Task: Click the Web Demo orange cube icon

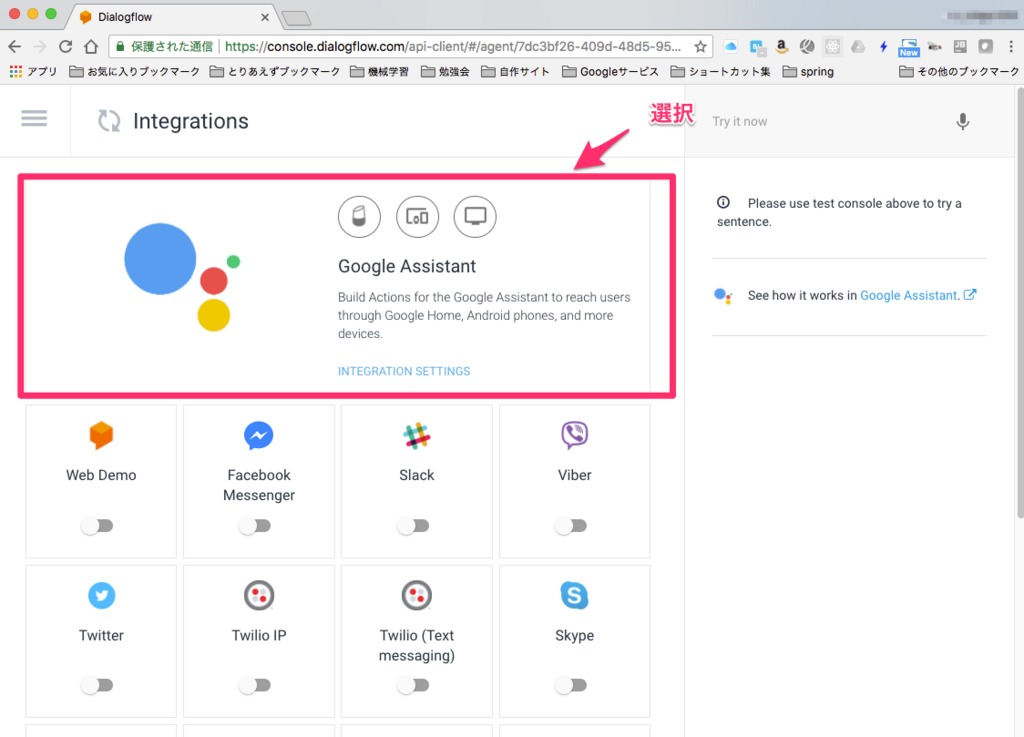Action: [101, 435]
